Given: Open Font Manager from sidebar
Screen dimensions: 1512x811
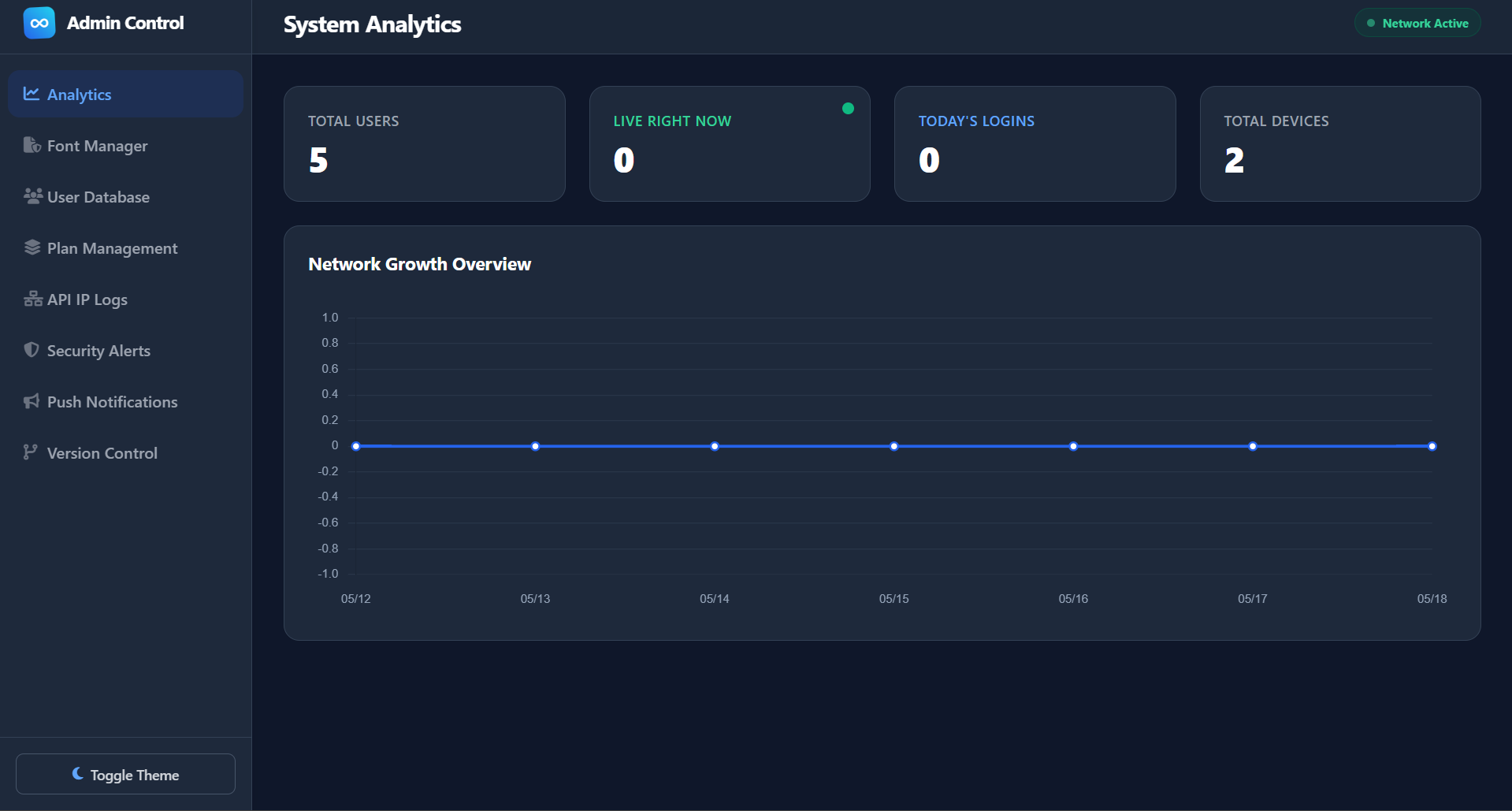Looking at the screenshot, I should [125, 145].
